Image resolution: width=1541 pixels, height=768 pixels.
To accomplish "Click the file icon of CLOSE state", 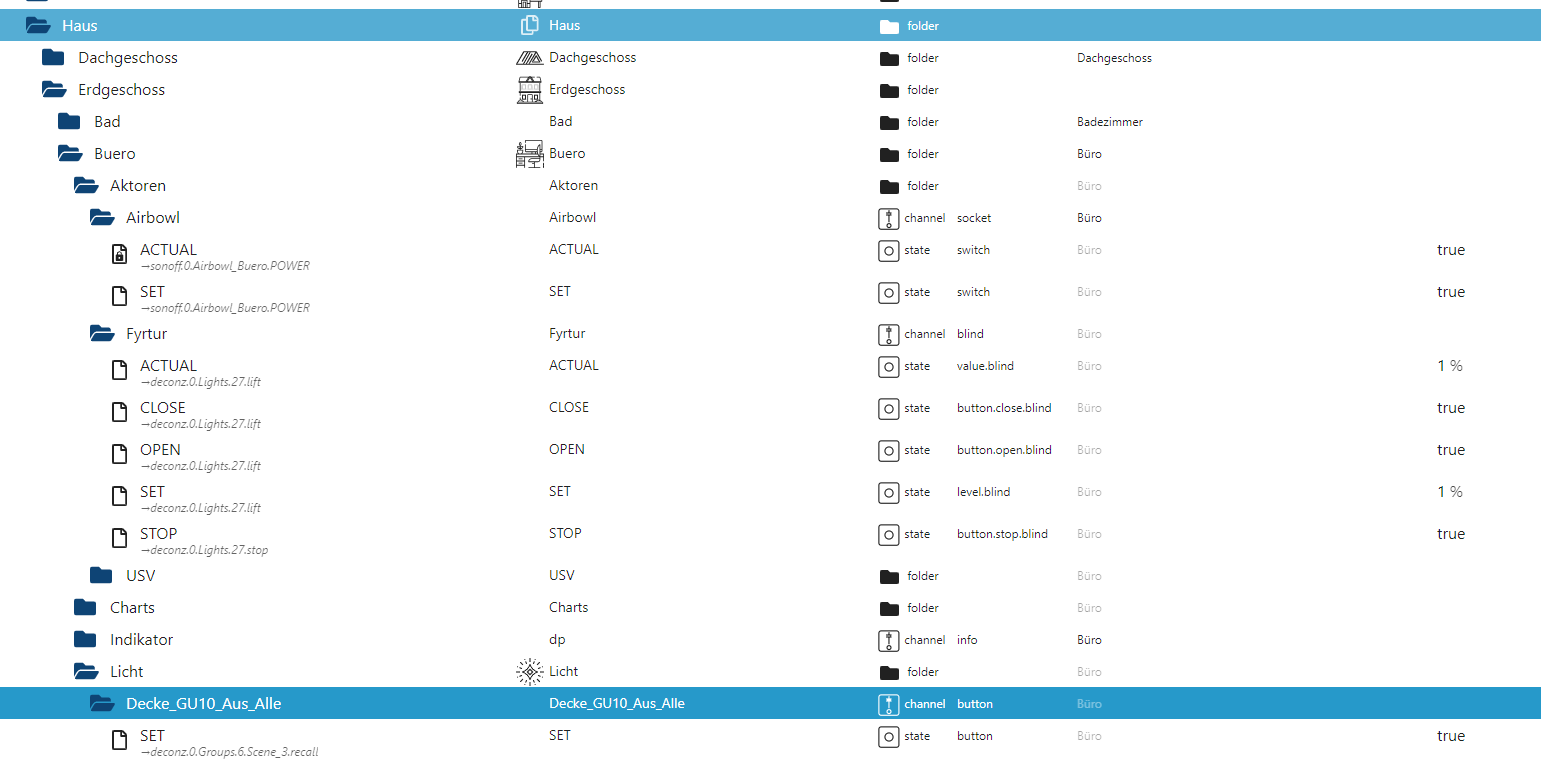I will [119, 412].
